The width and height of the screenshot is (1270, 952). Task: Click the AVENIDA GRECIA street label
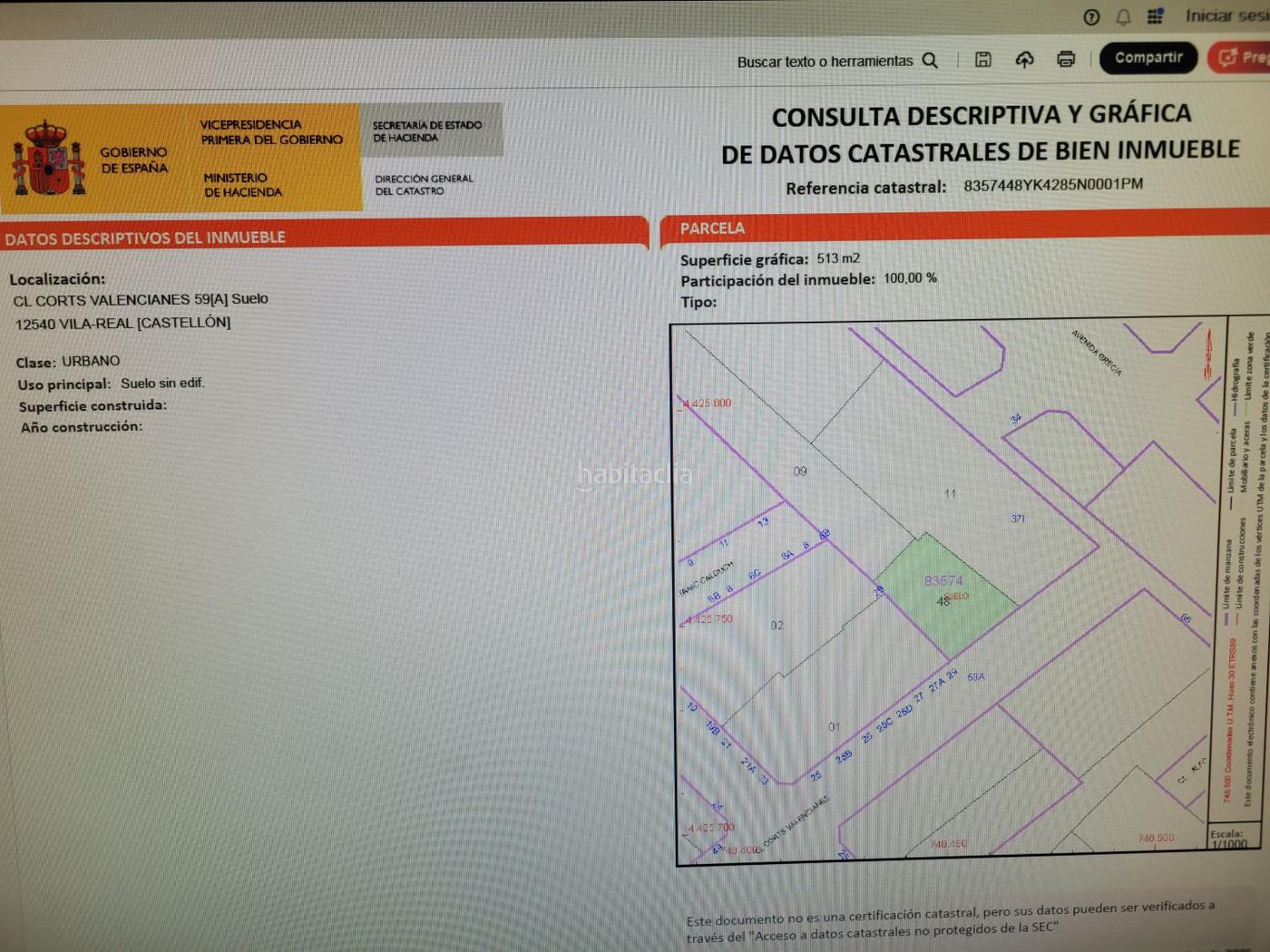1096,353
